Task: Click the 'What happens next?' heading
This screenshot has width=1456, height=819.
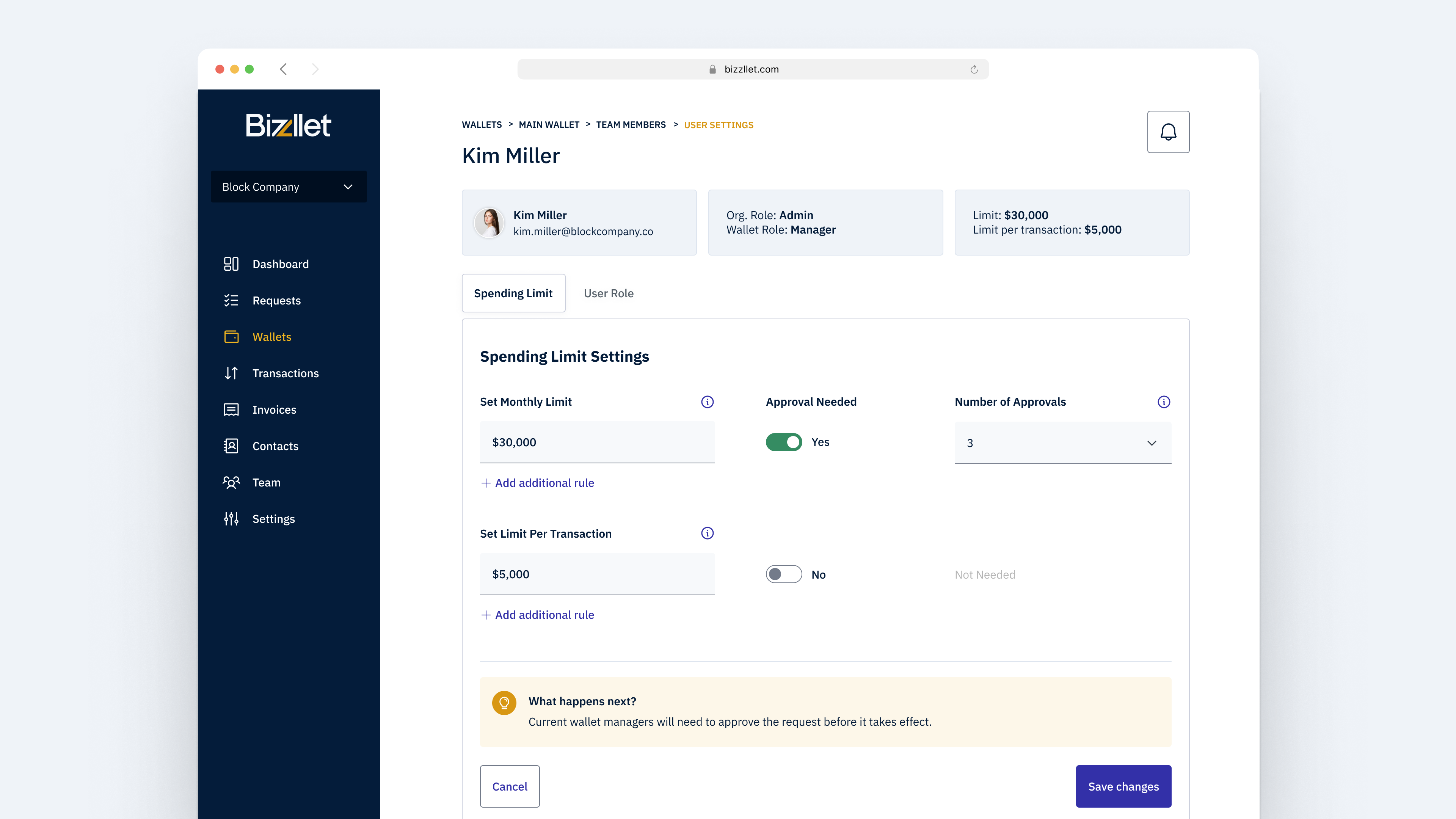Action: pyautogui.click(x=582, y=701)
